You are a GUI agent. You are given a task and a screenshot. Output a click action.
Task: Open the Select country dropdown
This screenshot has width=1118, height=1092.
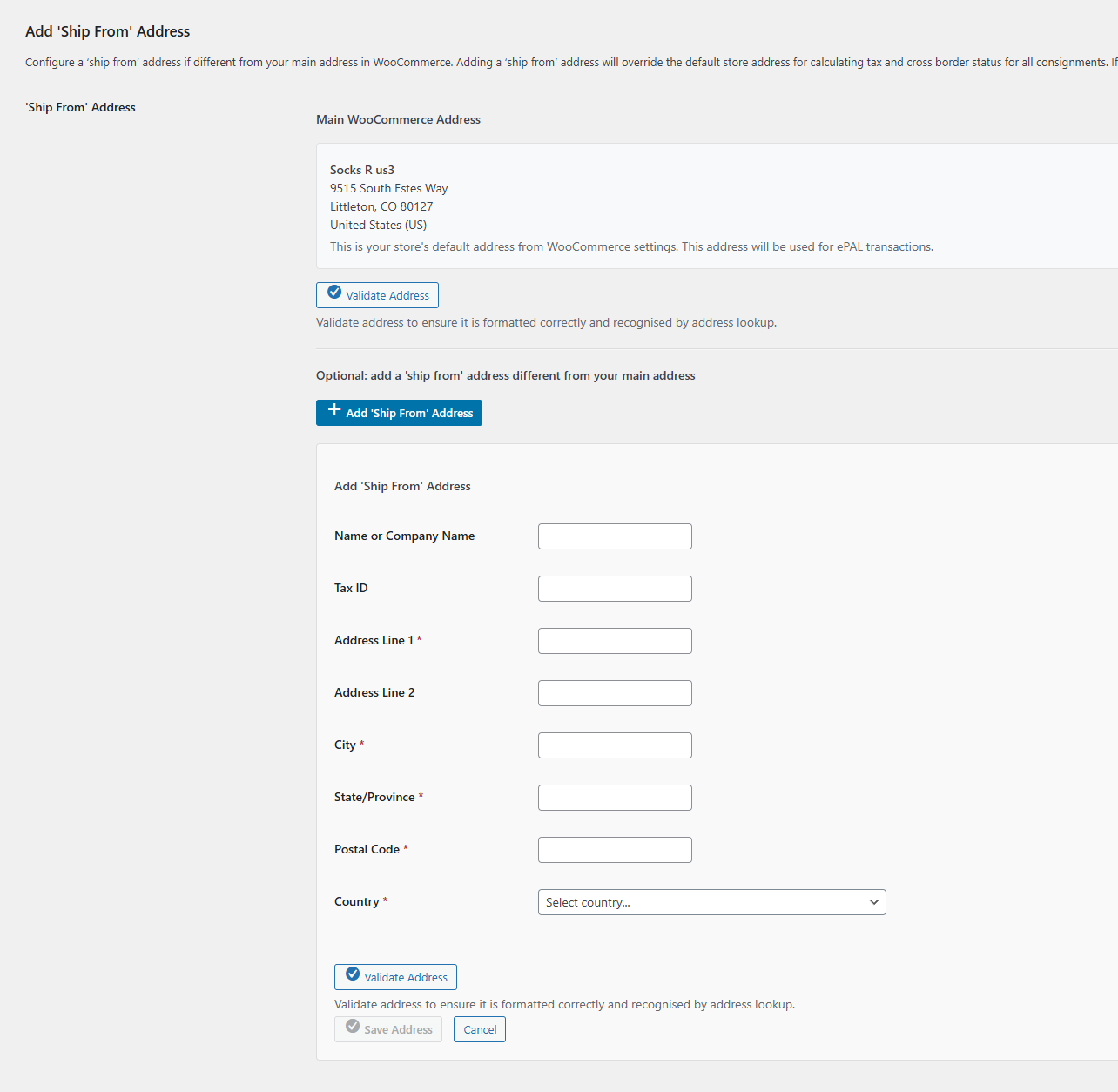[x=711, y=902]
